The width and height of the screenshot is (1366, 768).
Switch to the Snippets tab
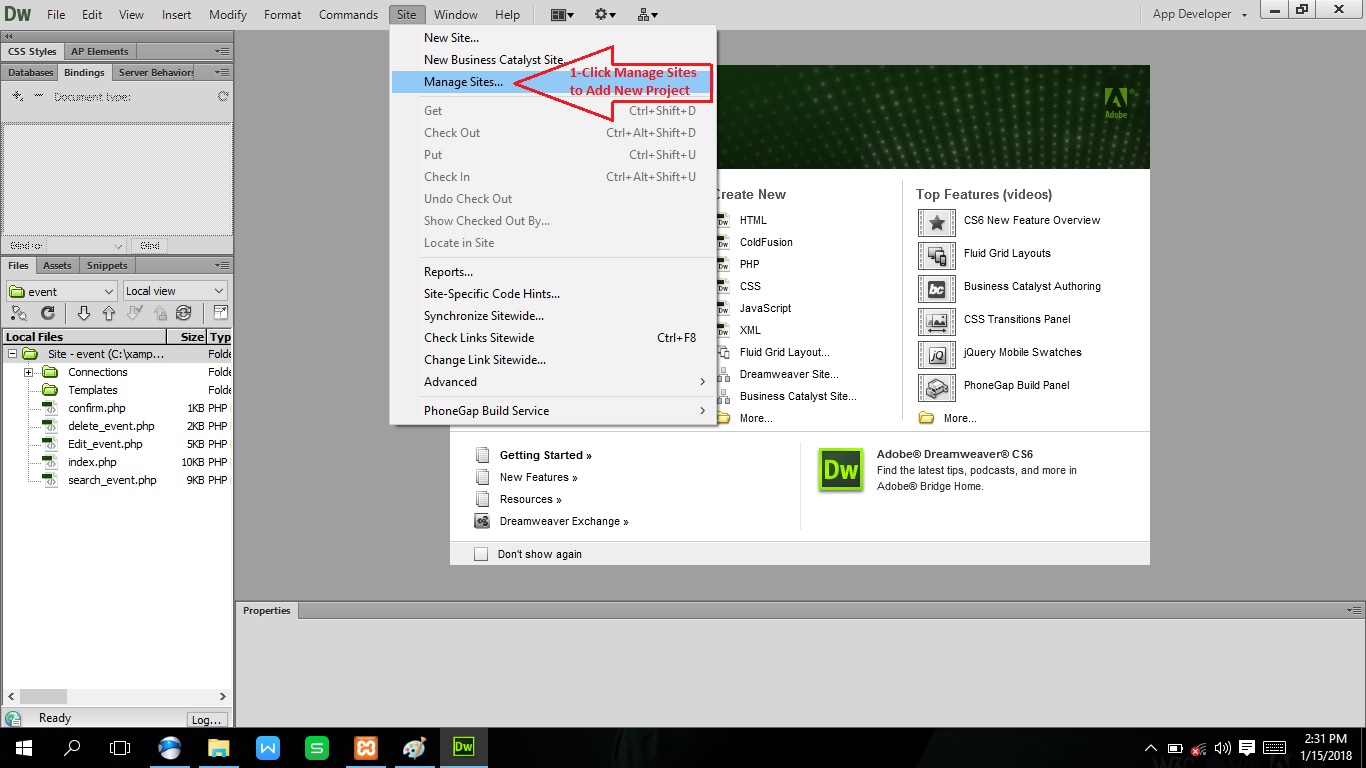(x=107, y=265)
